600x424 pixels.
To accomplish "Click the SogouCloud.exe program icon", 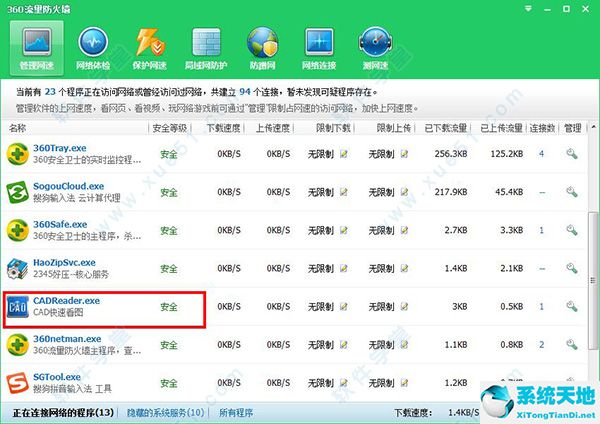I will coord(18,192).
